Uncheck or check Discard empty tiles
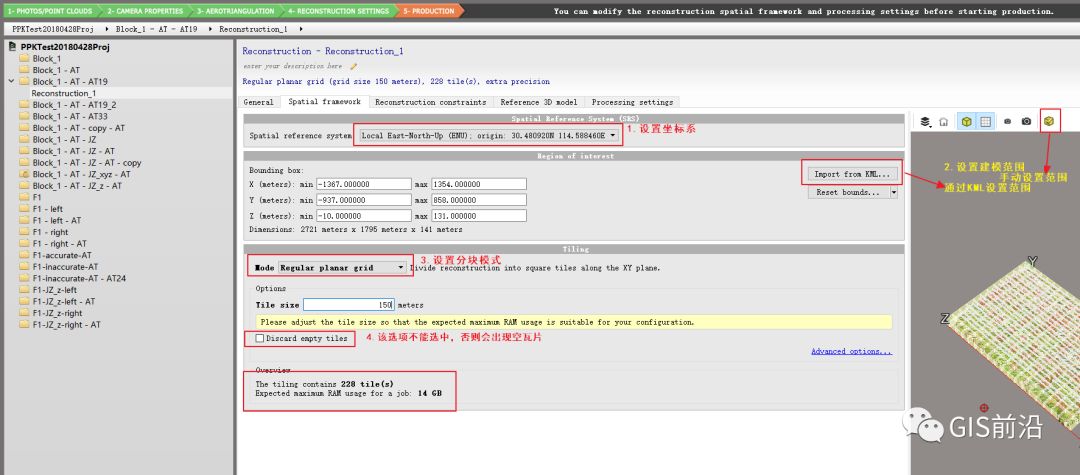 260,339
